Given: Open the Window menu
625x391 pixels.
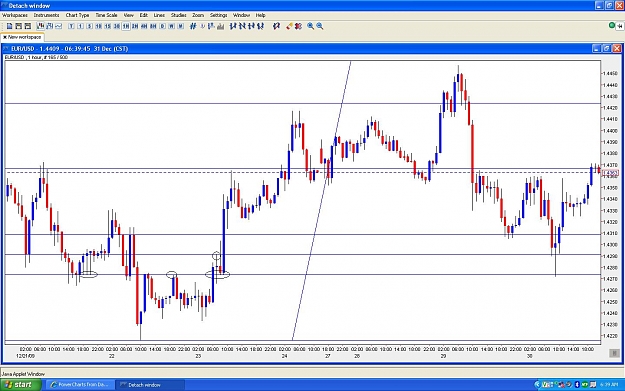Looking at the screenshot, I should click(241, 15).
